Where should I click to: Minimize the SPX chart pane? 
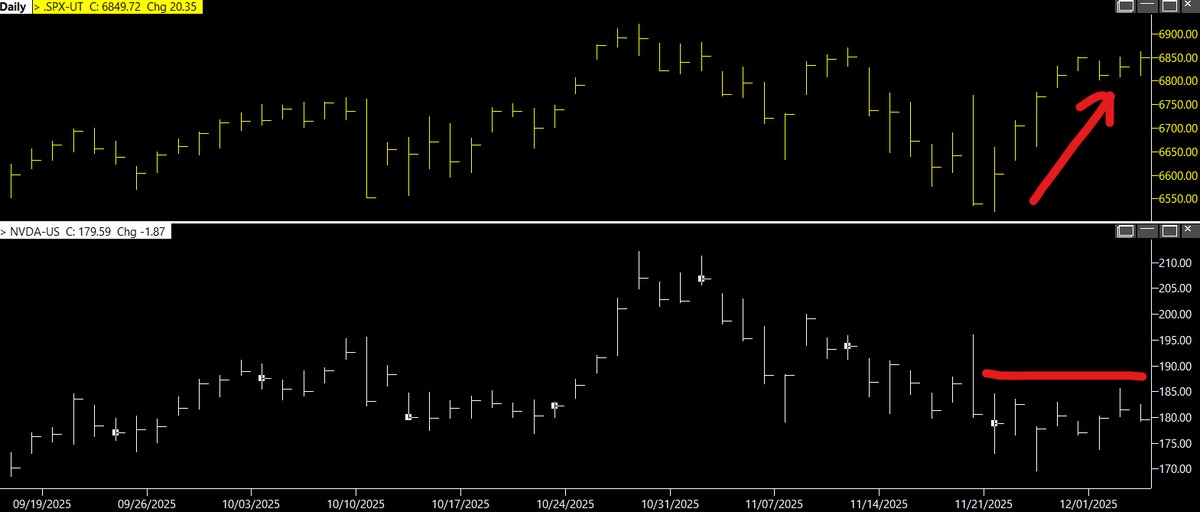pos(1146,7)
